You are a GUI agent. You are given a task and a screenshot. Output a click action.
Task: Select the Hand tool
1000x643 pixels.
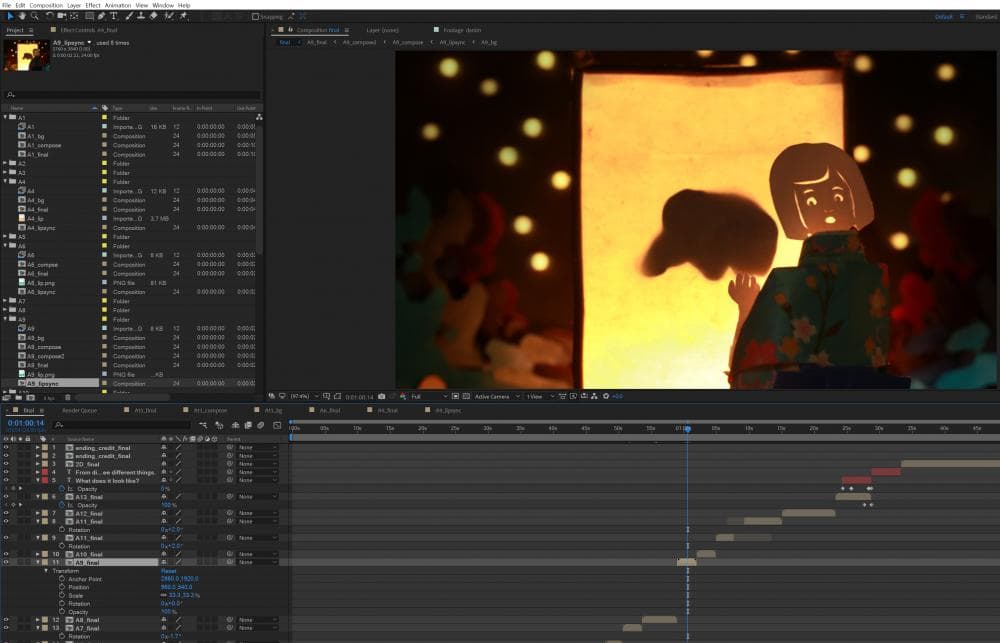[22, 16]
